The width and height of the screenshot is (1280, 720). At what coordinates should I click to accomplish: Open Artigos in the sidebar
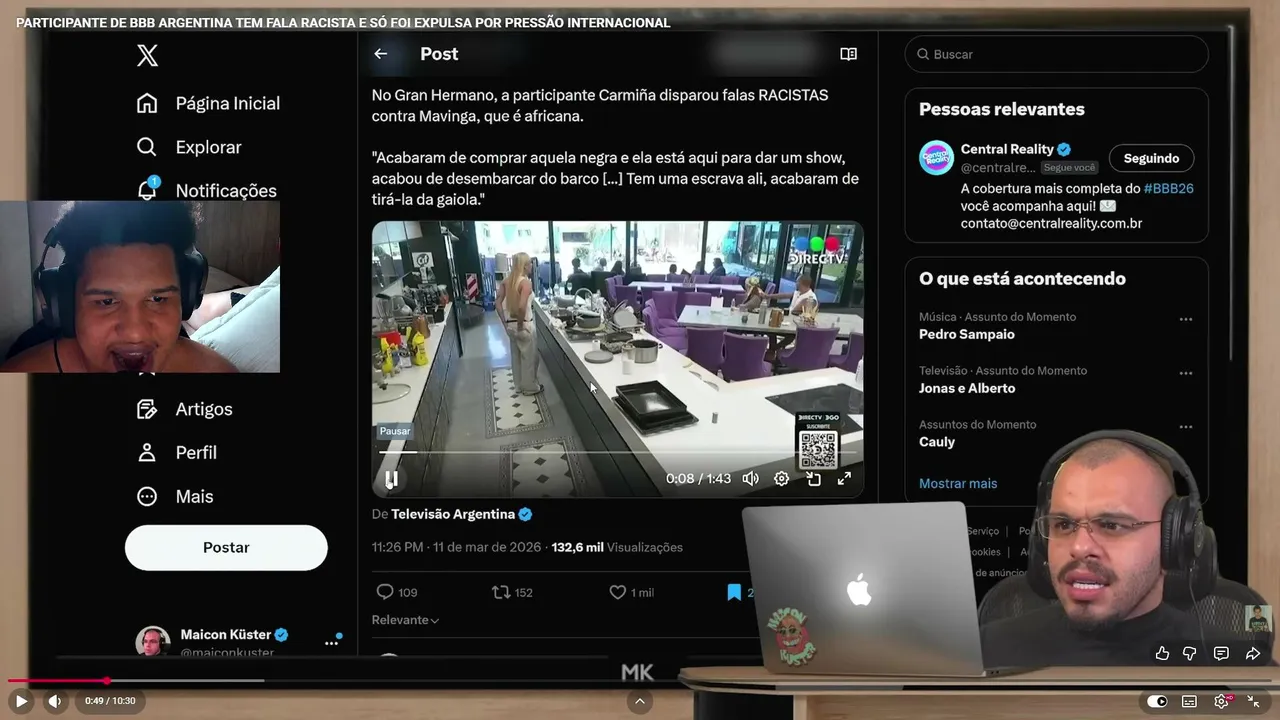point(204,409)
